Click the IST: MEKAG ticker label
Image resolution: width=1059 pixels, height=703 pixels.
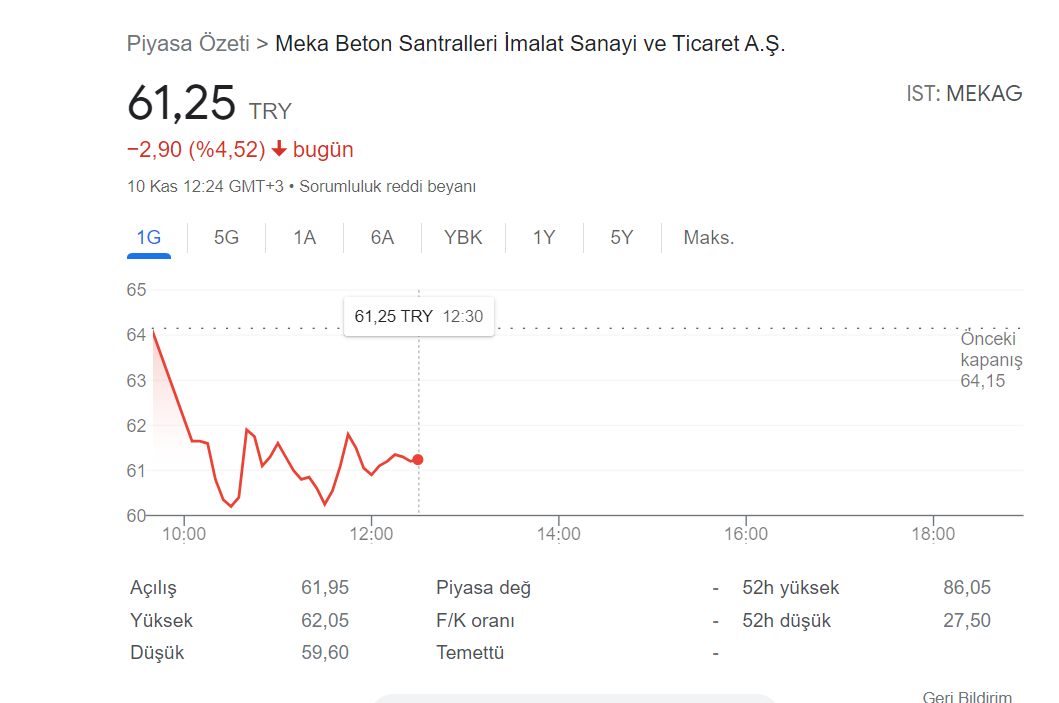(964, 93)
